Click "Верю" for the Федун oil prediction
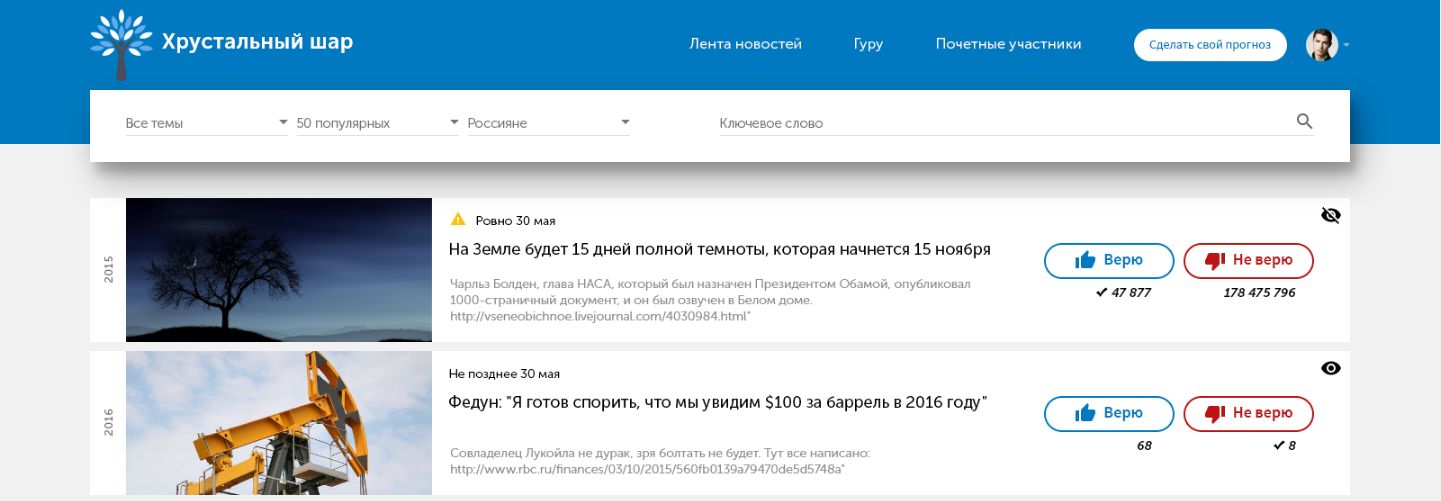 1108,413
